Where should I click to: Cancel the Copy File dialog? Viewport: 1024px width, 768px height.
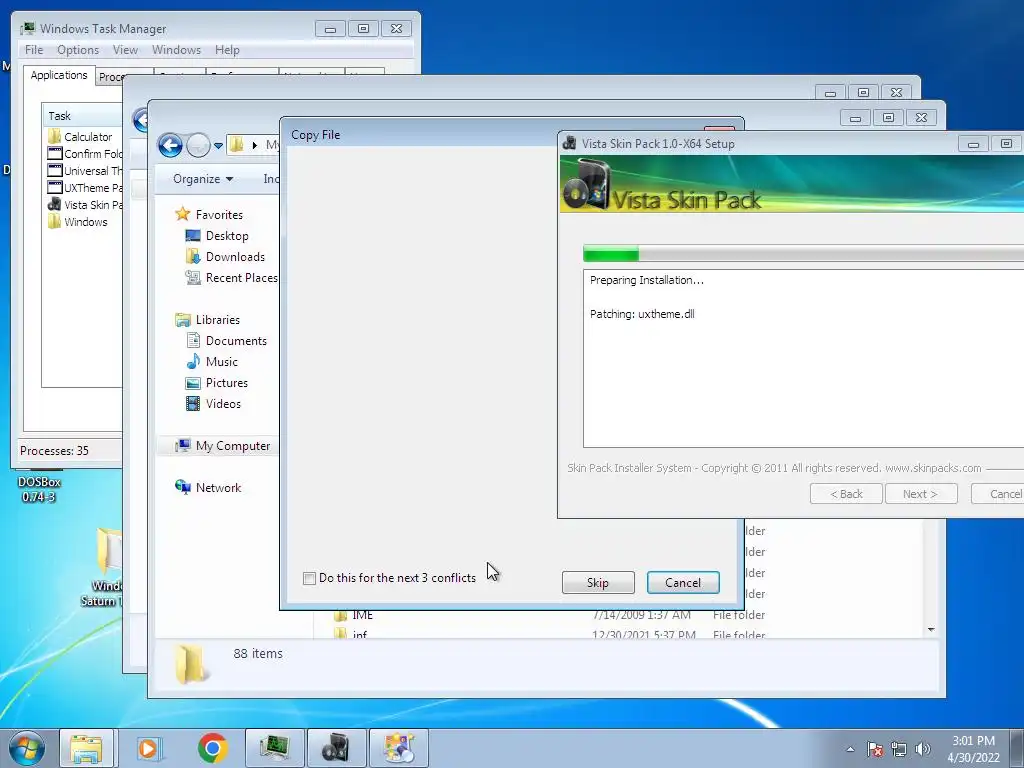[x=683, y=583]
